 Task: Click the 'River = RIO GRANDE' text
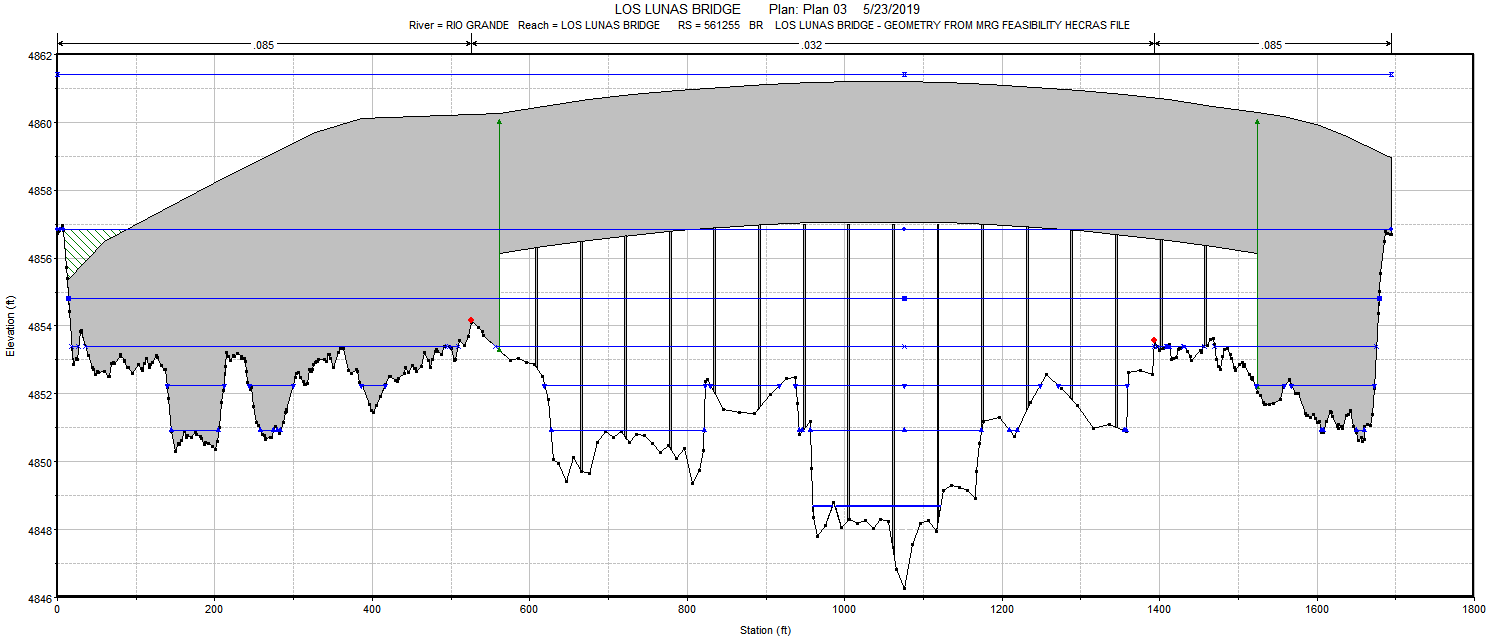pyautogui.click(x=459, y=25)
